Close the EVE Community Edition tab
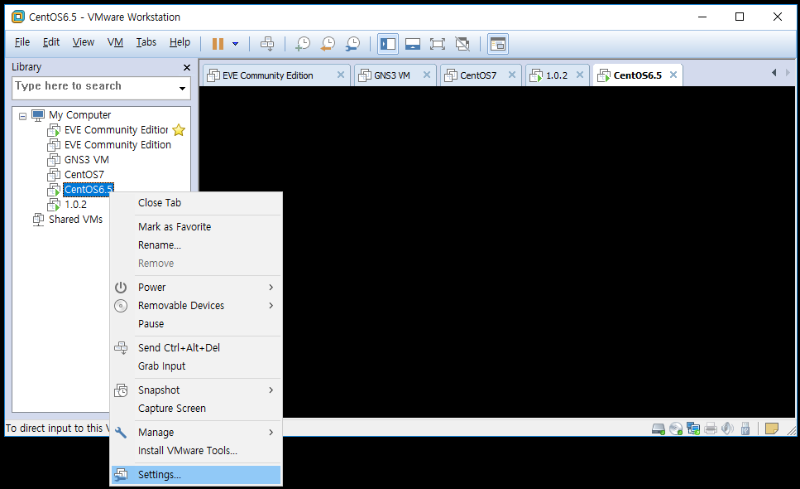This screenshot has height=489, width=800. pyautogui.click(x=341, y=75)
